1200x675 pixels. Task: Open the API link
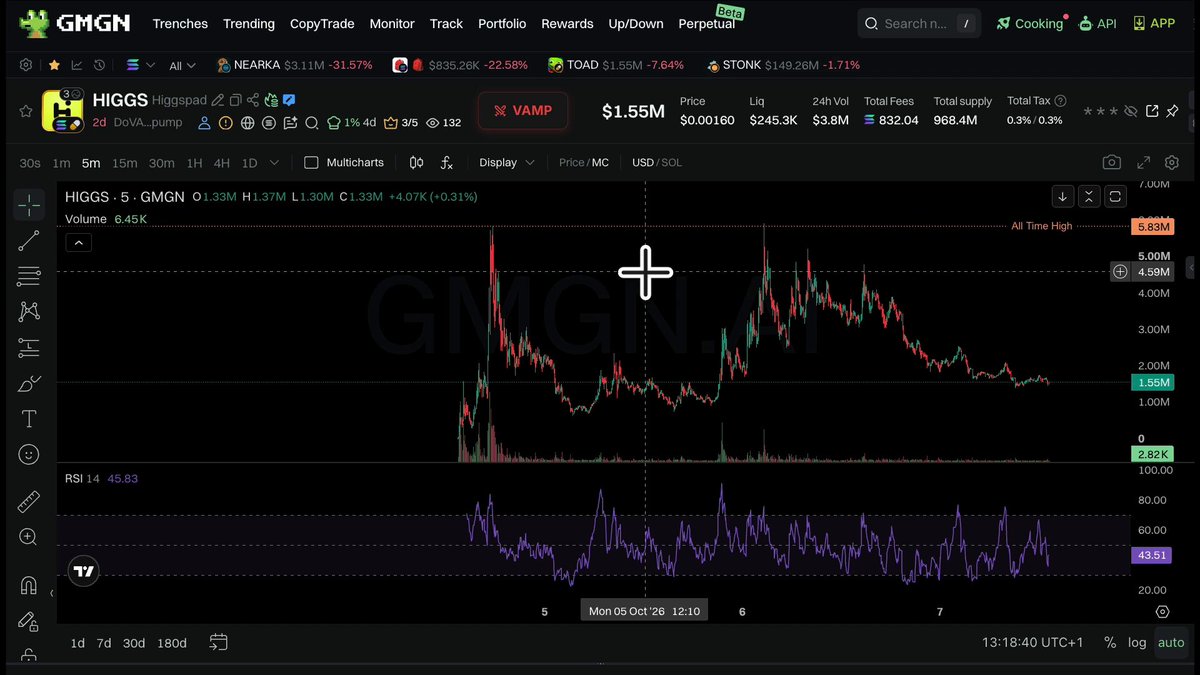pyautogui.click(x=1097, y=23)
